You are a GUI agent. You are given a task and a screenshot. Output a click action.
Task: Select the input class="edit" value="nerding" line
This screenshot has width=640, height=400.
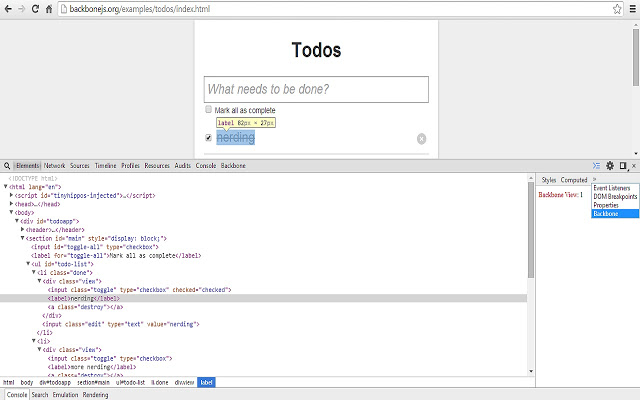[121, 324]
